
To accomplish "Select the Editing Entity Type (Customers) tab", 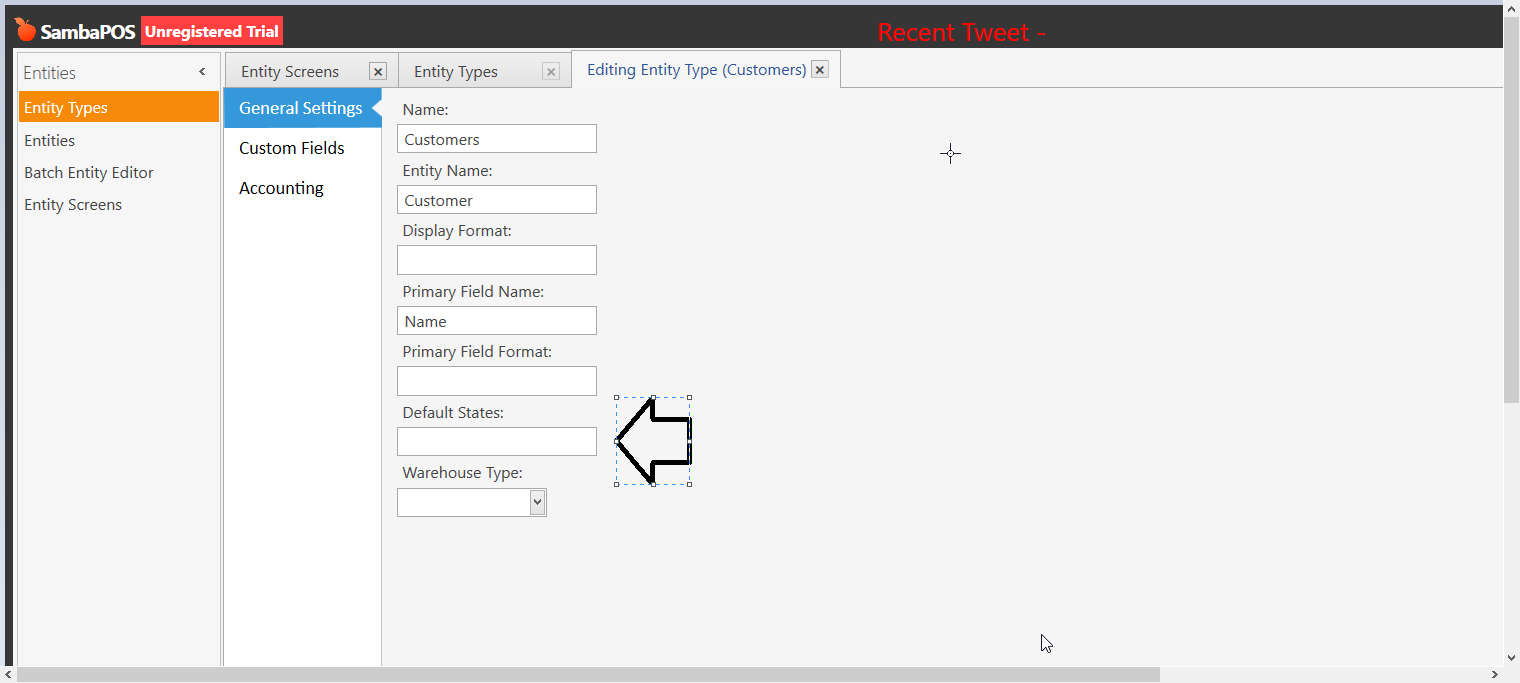I will point(696,70).
